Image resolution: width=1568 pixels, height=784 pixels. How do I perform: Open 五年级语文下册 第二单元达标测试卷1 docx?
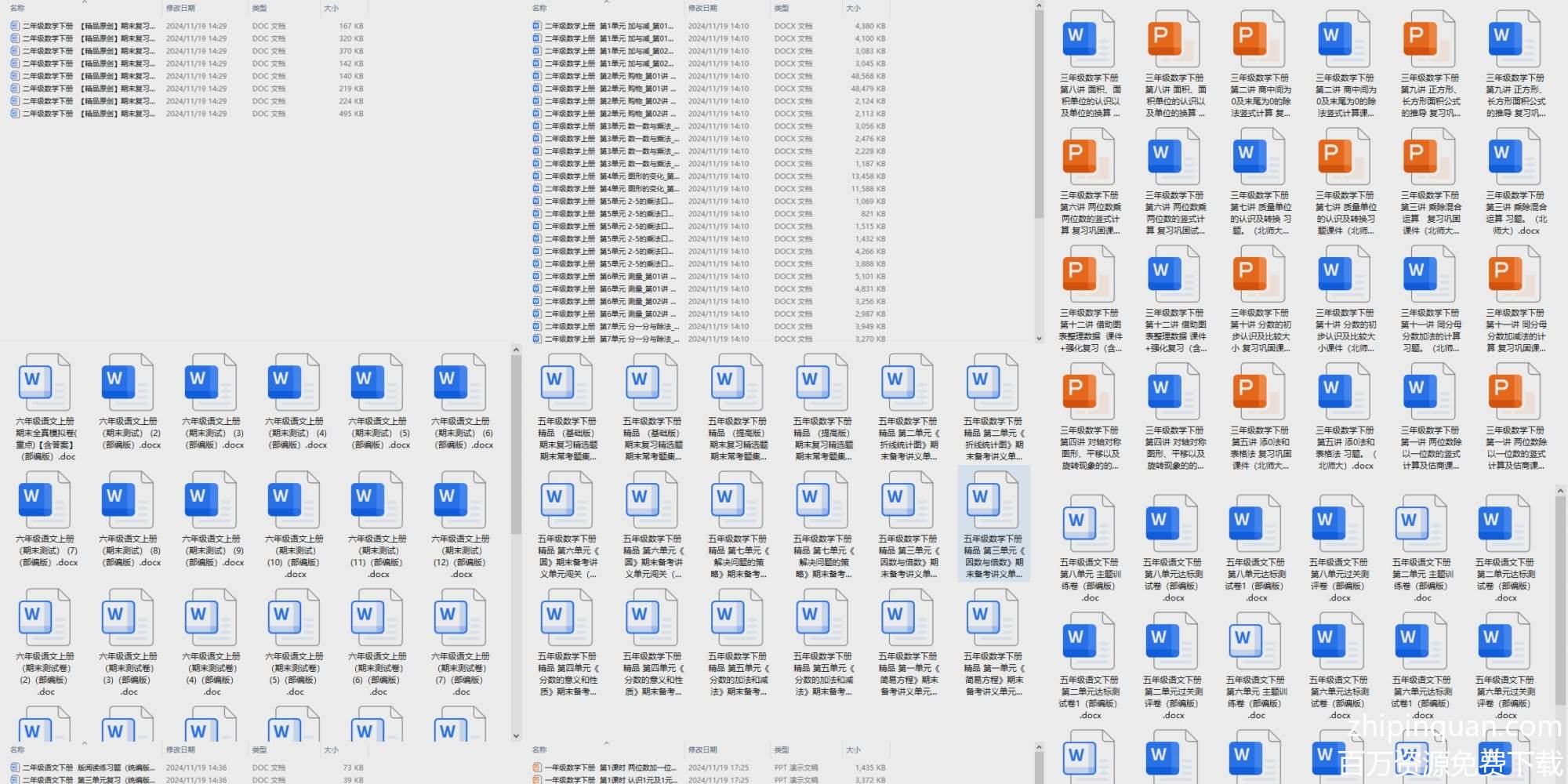[1090, 642]
